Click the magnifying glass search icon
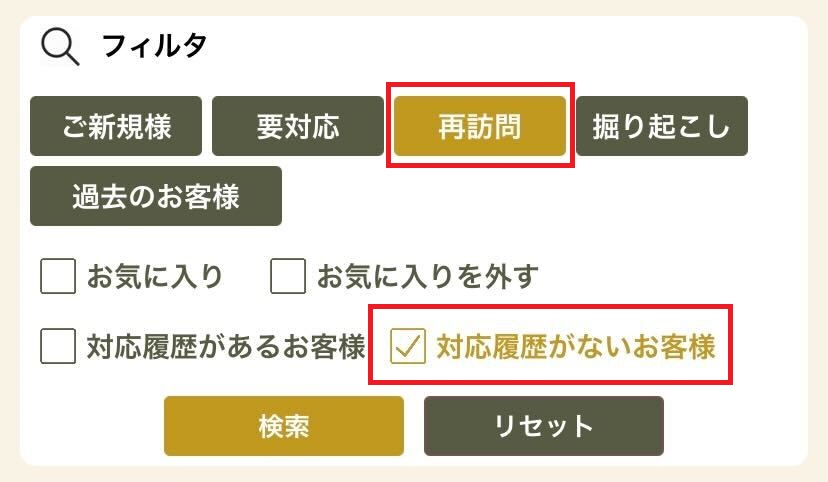The width and height of the screenshot is (828, 482). click(59, 46)
